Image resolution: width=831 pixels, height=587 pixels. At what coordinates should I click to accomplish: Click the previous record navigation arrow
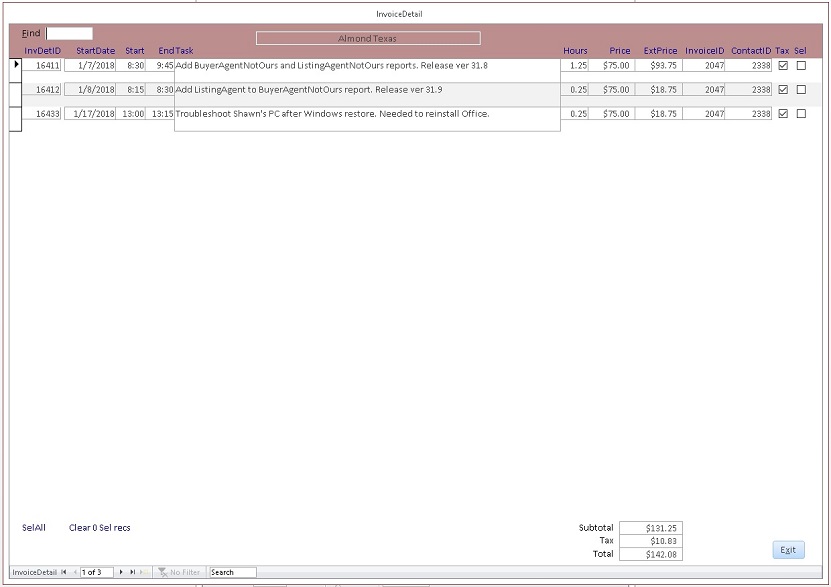tap(73, 571)
